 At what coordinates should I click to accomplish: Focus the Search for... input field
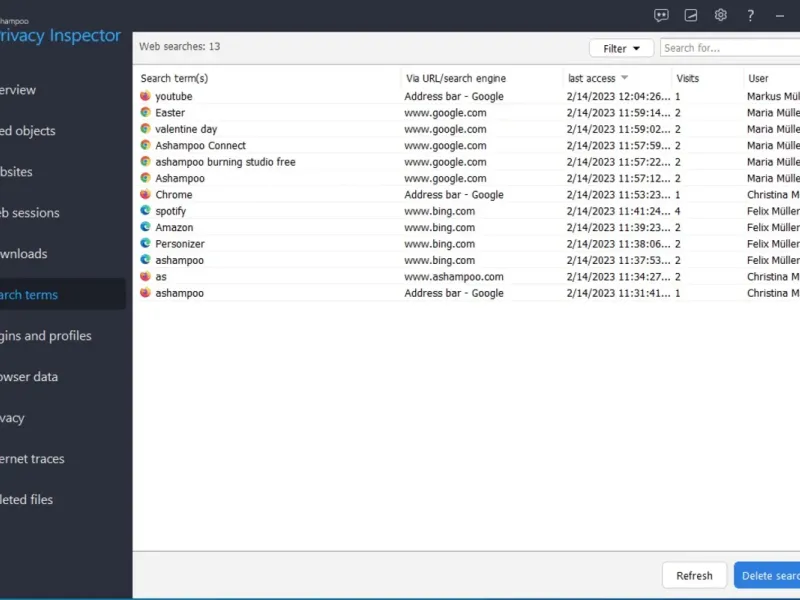coord(730,48)
